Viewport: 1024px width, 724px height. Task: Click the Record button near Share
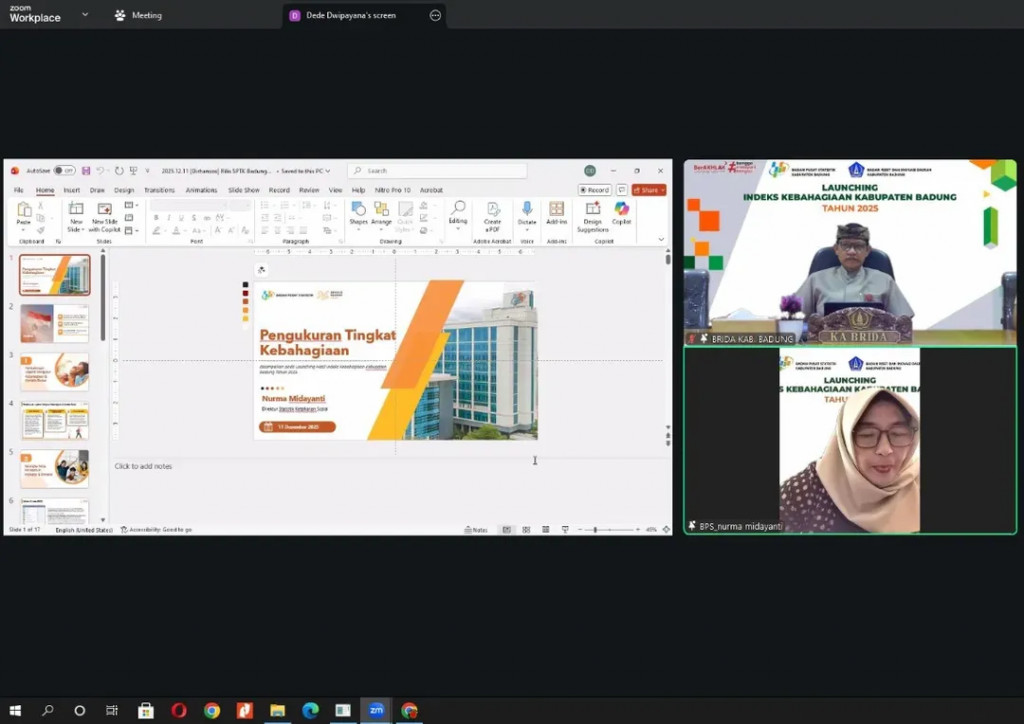point(594,190)
